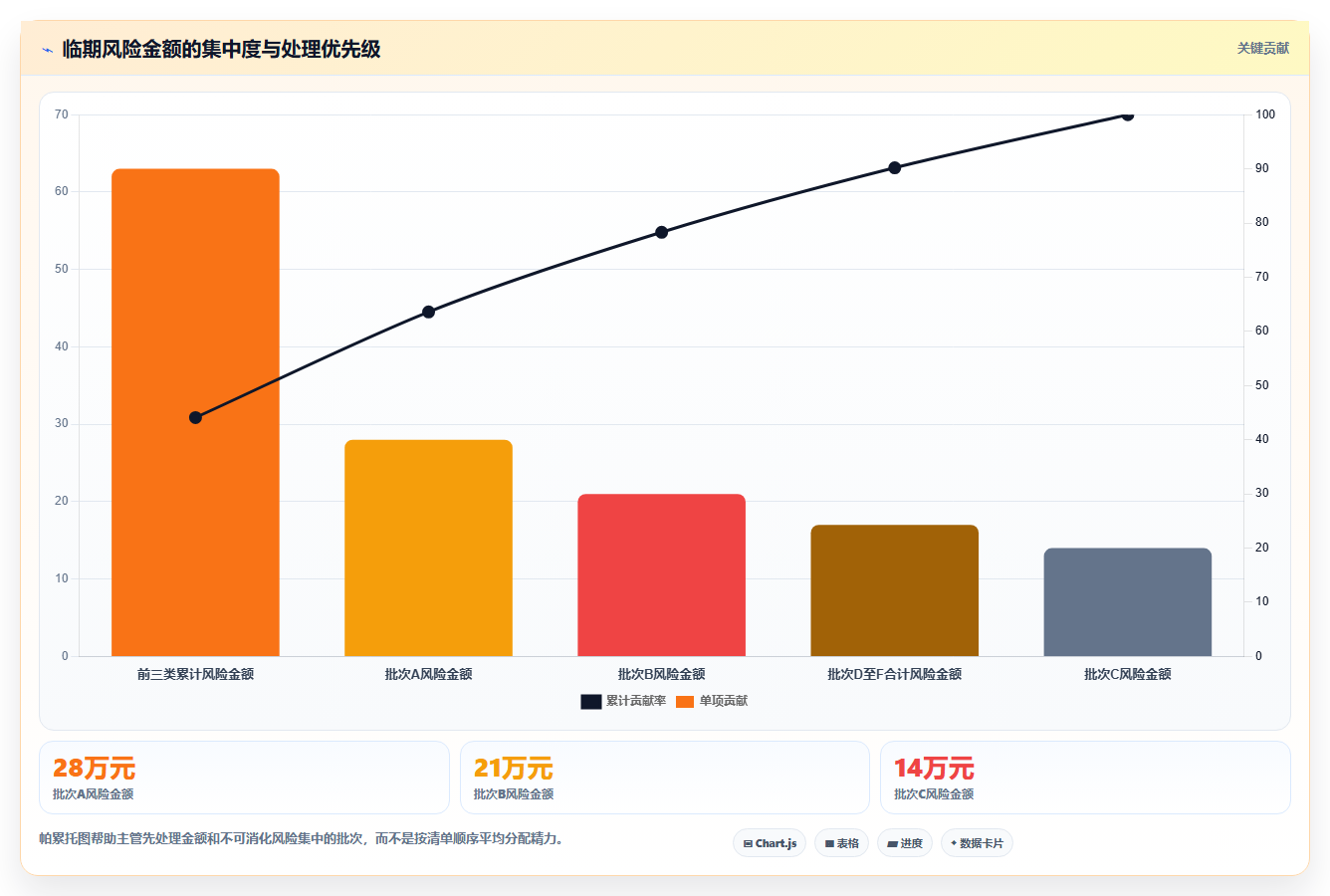Viewport: 1330px width, 896px height.
Task: Select the 批次B风险金额 red bar
Action: pyautogui.click(x=661, y=574)
